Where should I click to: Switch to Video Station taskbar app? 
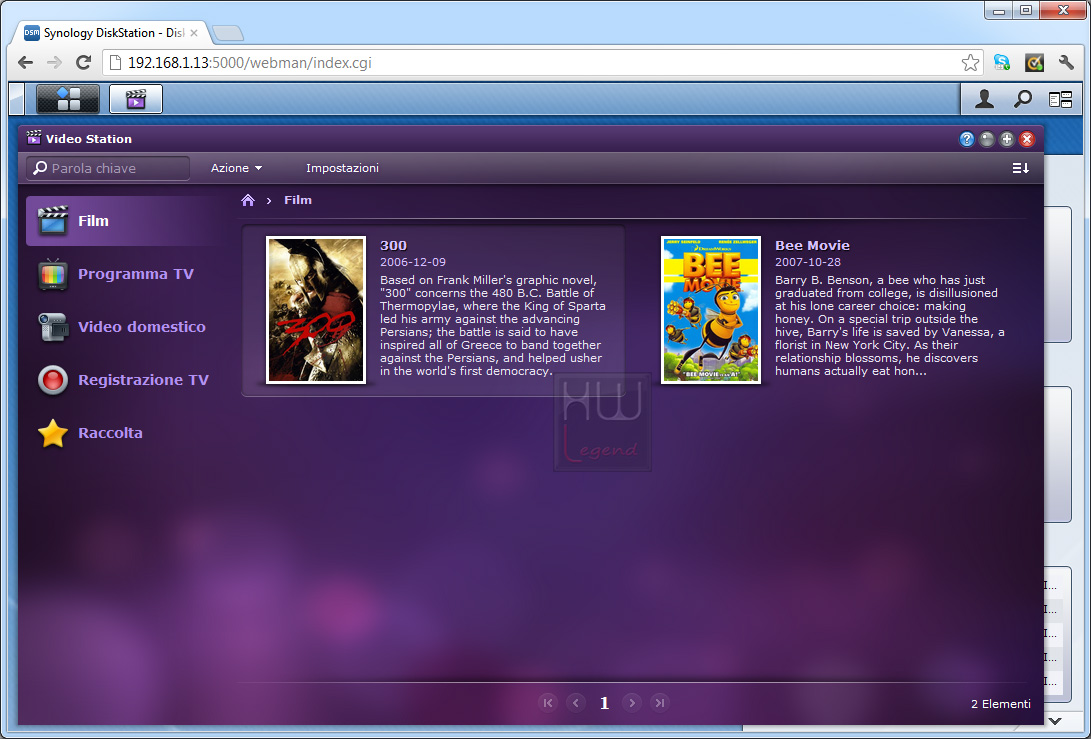[x=136, y=99]
